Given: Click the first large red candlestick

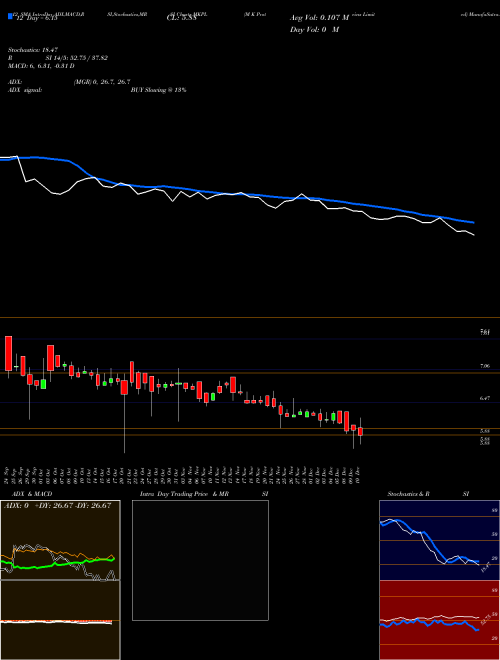Looking at the screenshot, I should [x=8, y=354].
